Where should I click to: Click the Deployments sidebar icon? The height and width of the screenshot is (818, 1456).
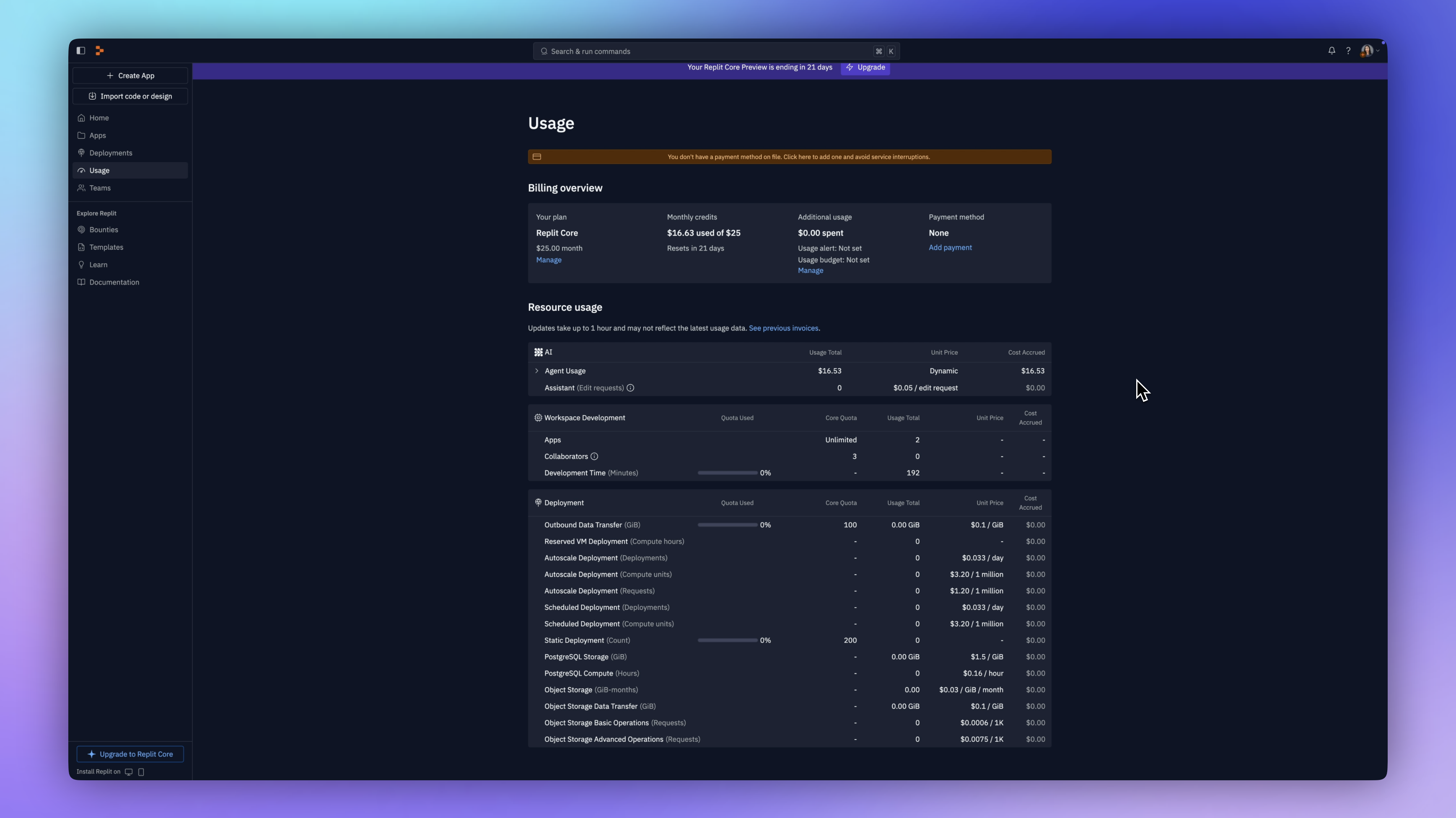81,153
